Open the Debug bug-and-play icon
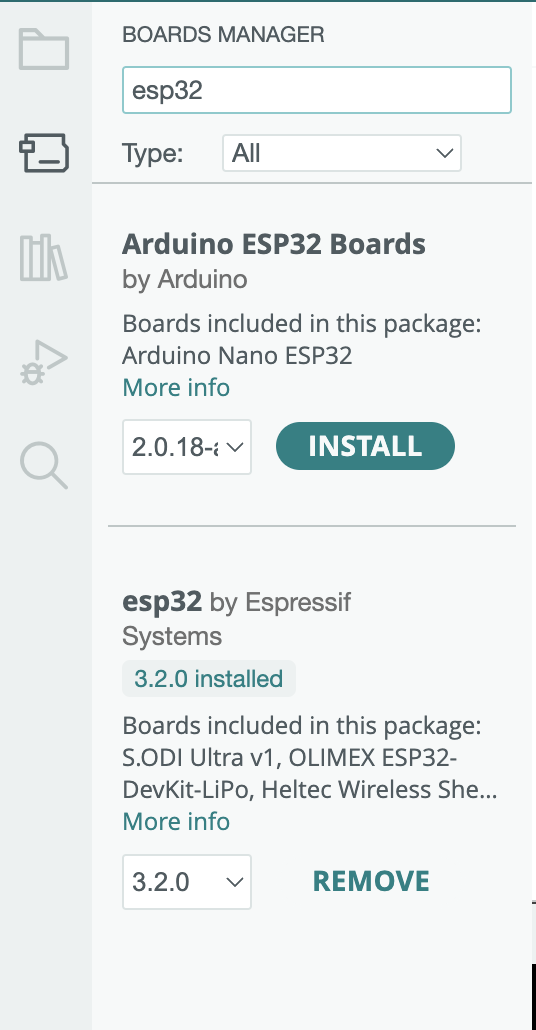Image resolution: width=536 pixels, height=1030 pixels. pyautogui.click(x=43, y=362)
